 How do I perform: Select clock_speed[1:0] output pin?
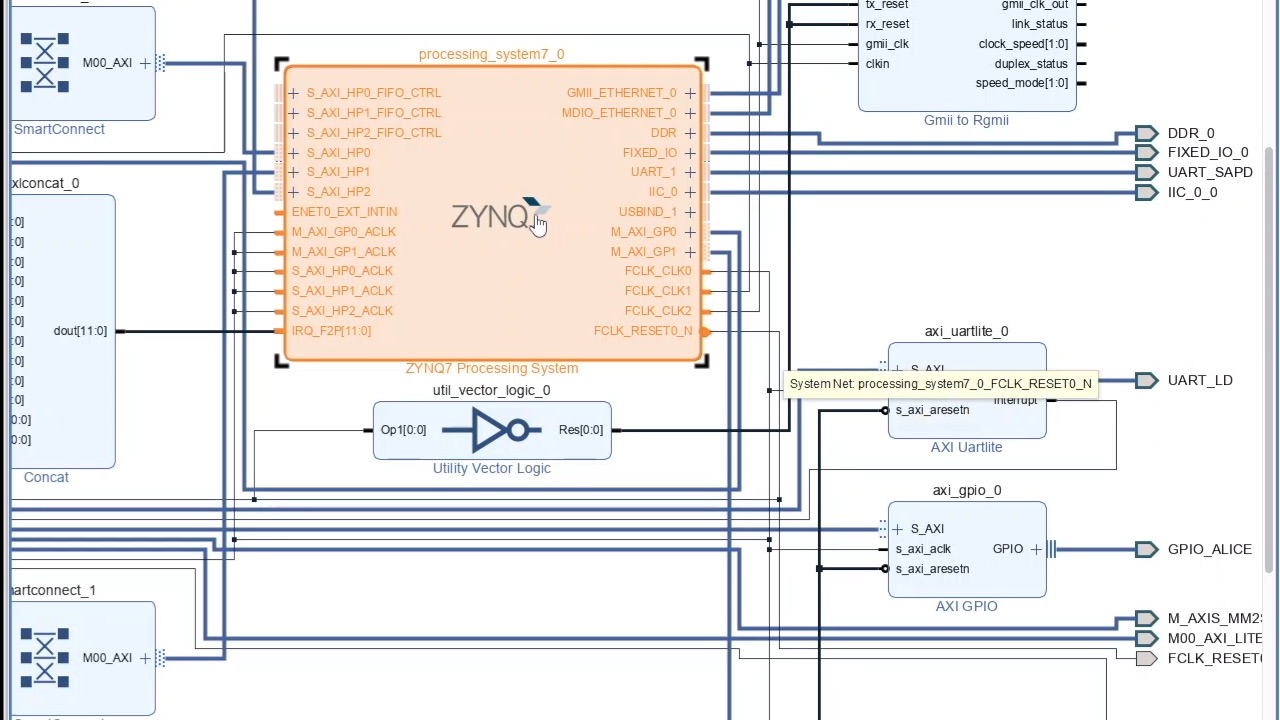(1023, 44)
